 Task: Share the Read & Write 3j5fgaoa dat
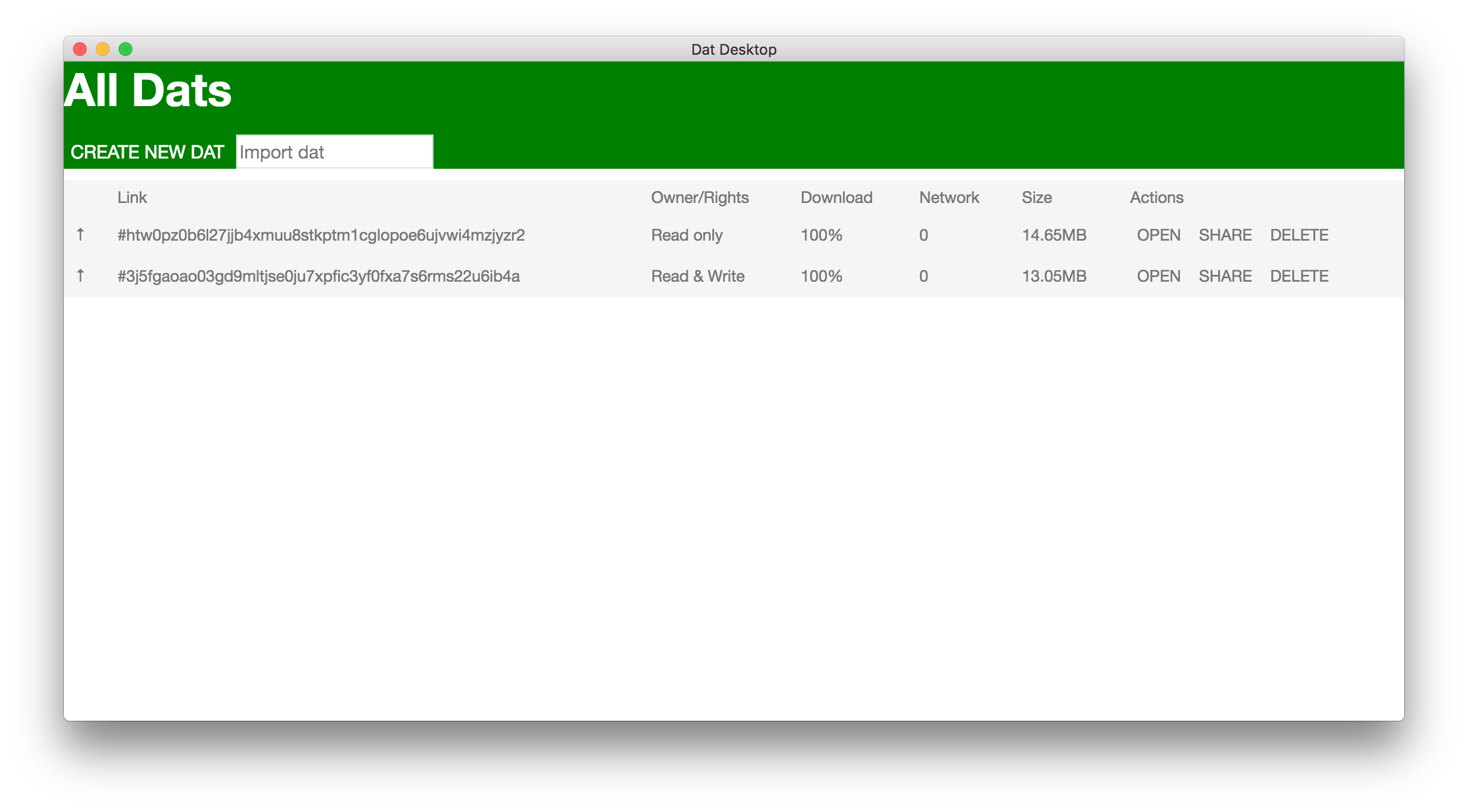(x=1225, y=276)
